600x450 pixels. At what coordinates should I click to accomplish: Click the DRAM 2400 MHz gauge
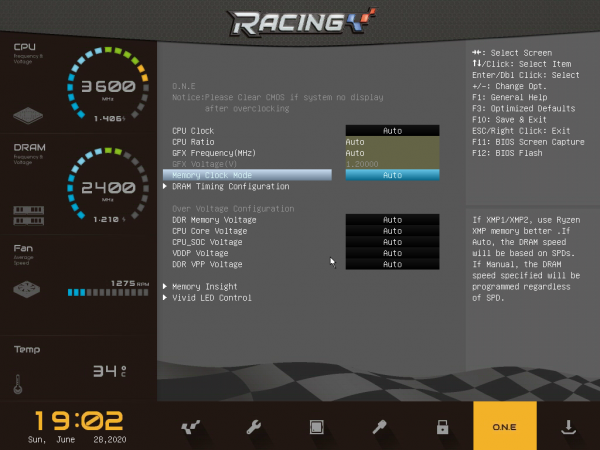point(108,186)
